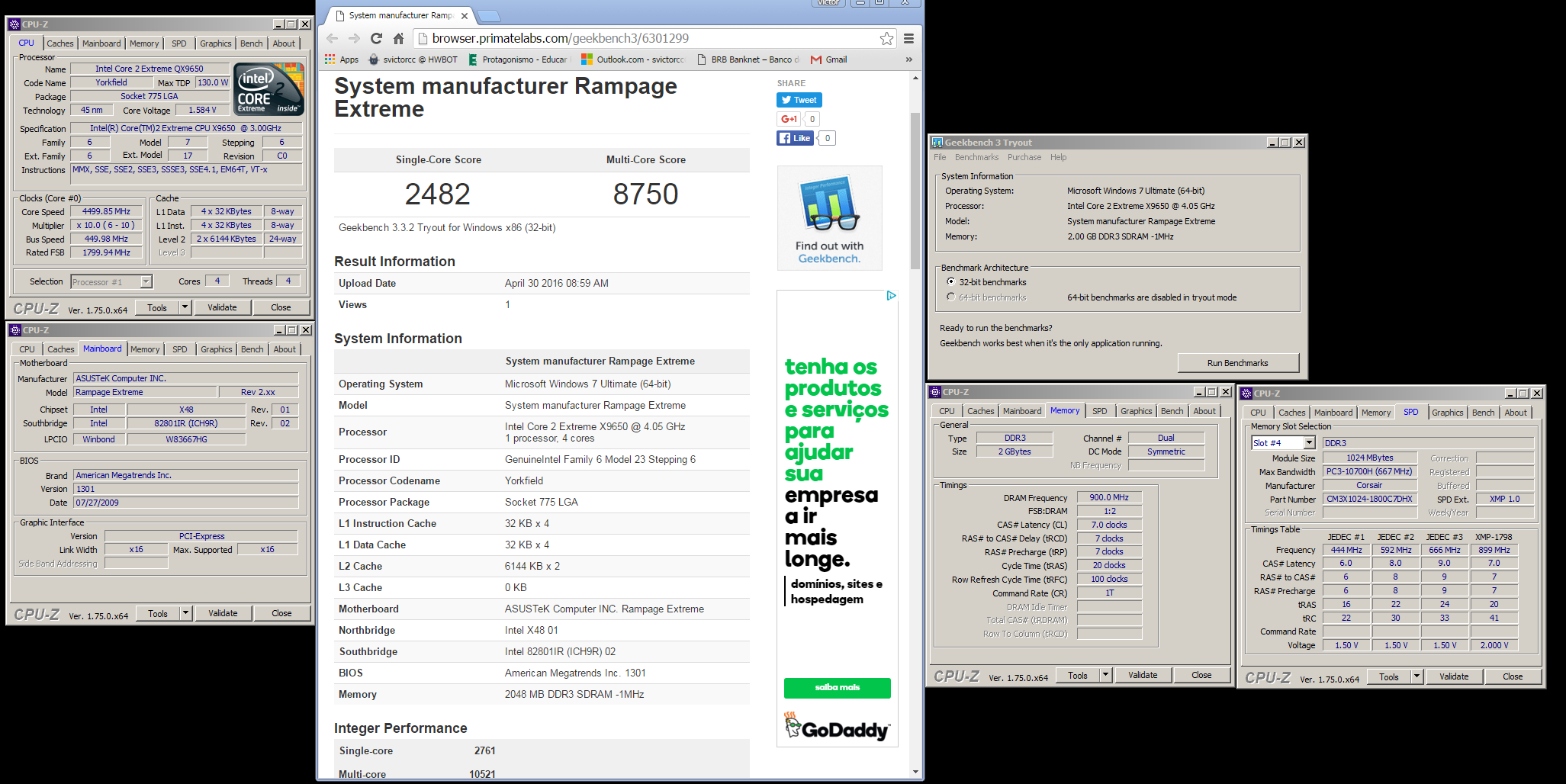The image size is (1566, 784).
Task: Open the svictorcc @ HWBOT bookmark
Action: [413, 59]
